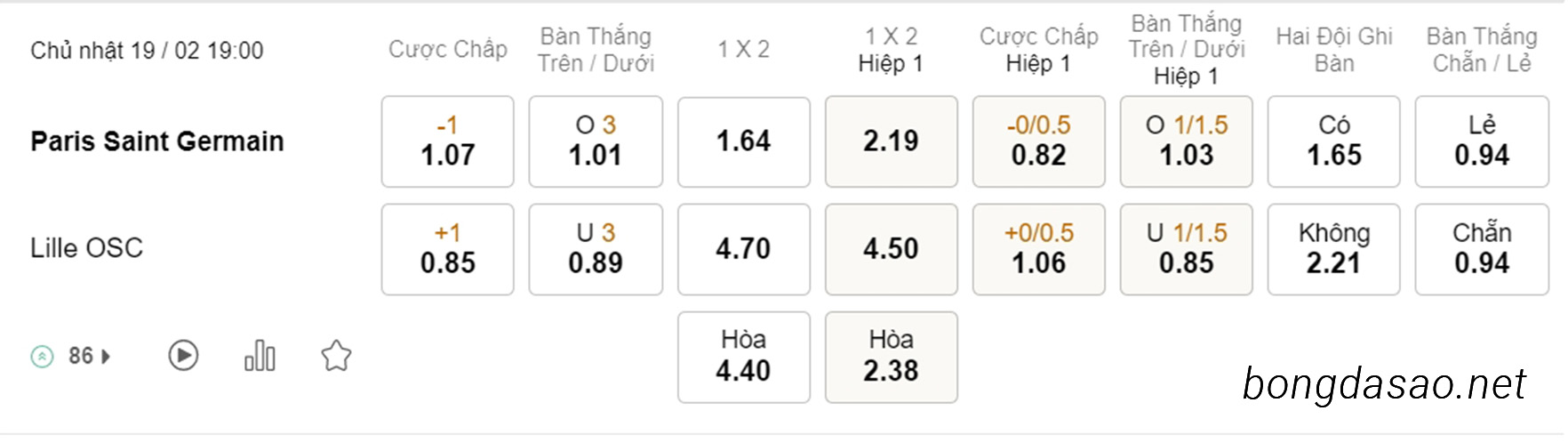
Task: Pick PSG to win at 1.64
Action: [x=744, y=141]
